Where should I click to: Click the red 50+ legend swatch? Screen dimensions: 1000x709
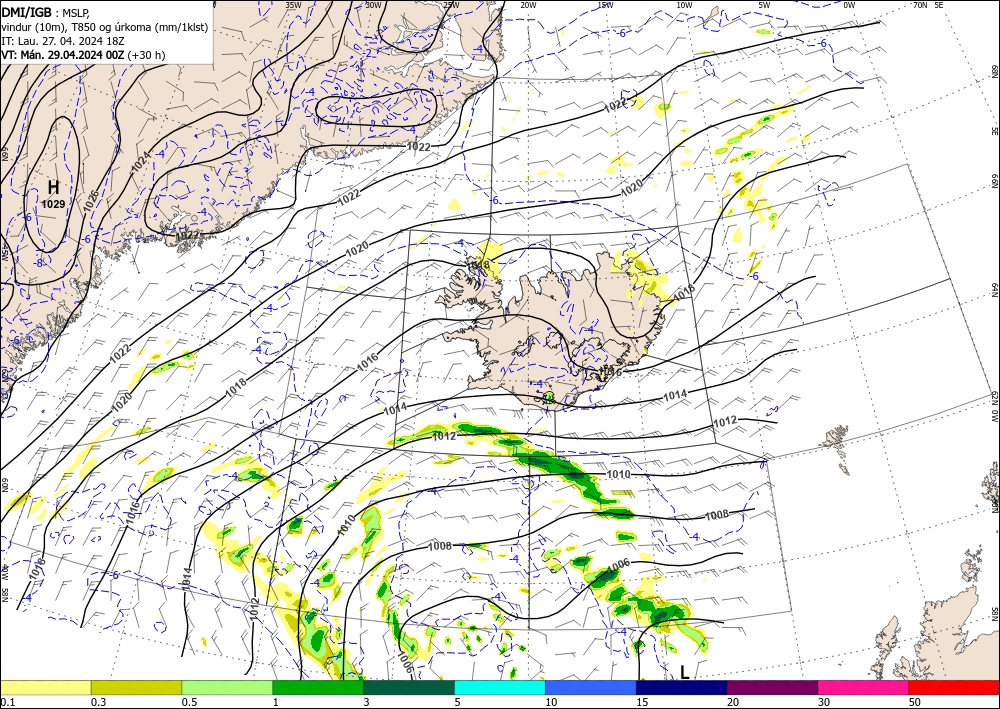954,687
